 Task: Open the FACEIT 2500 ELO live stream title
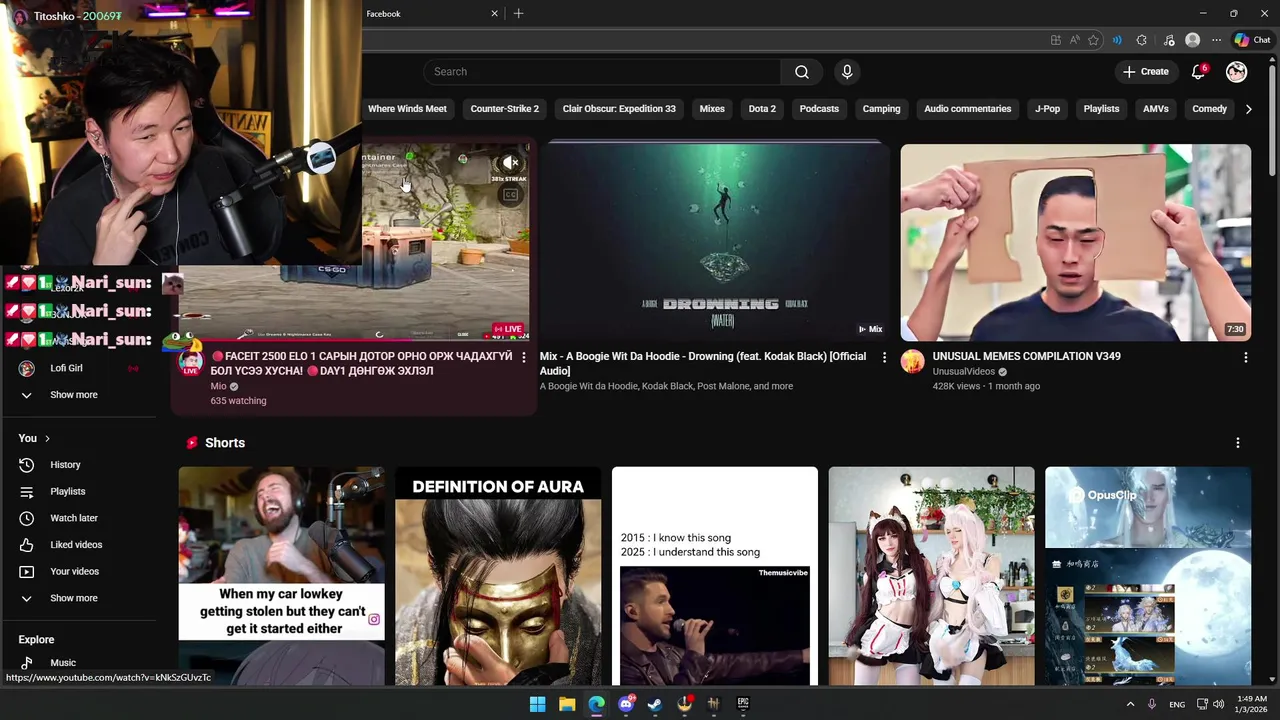point(361,363)
